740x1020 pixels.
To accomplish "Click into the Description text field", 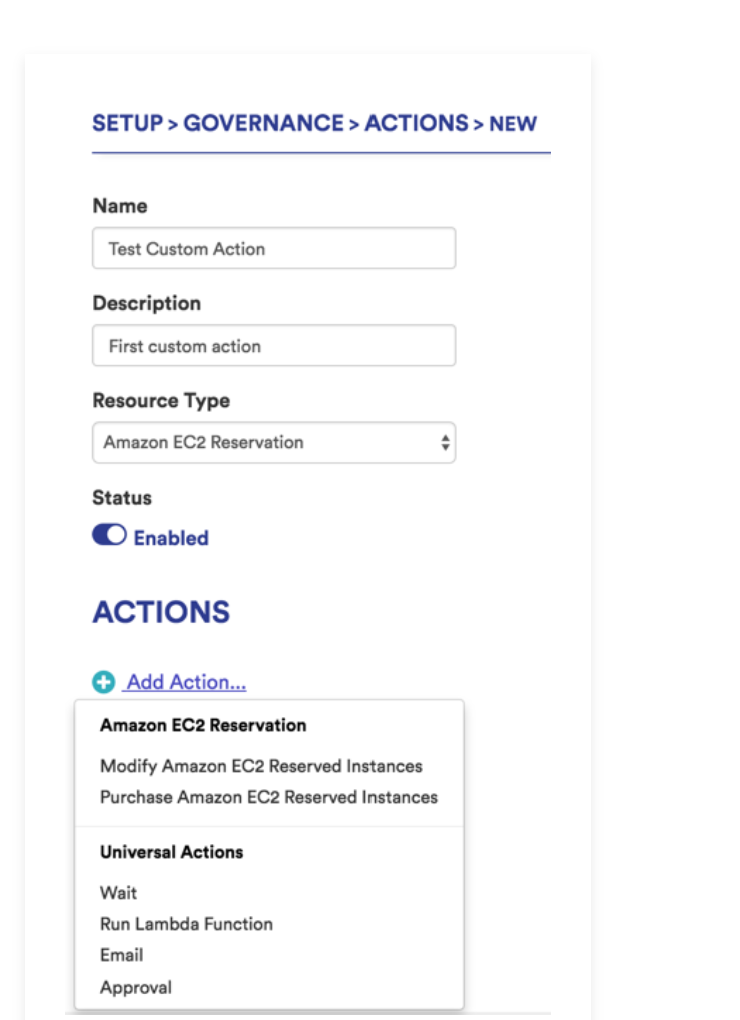I will click(273, 346).
